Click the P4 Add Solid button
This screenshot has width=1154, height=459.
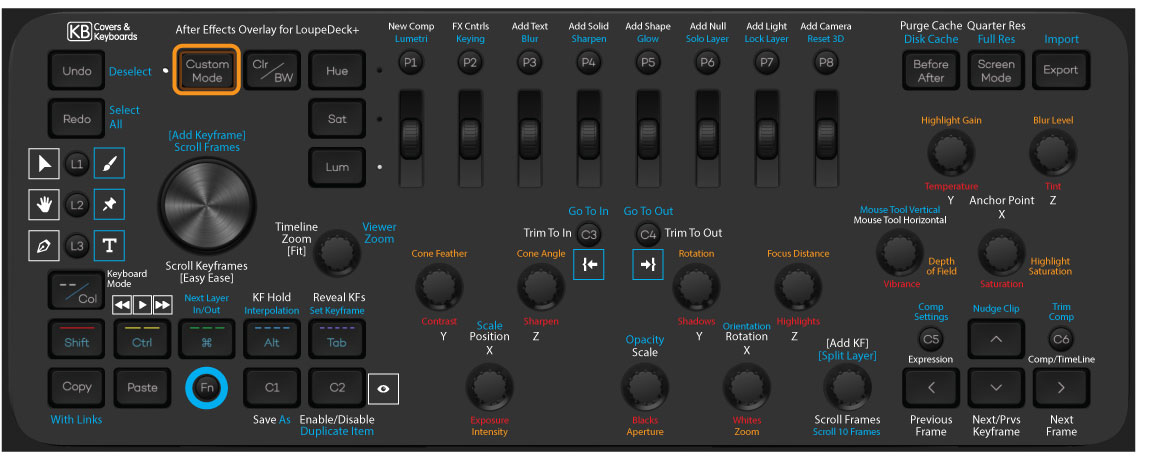[588, 63]
